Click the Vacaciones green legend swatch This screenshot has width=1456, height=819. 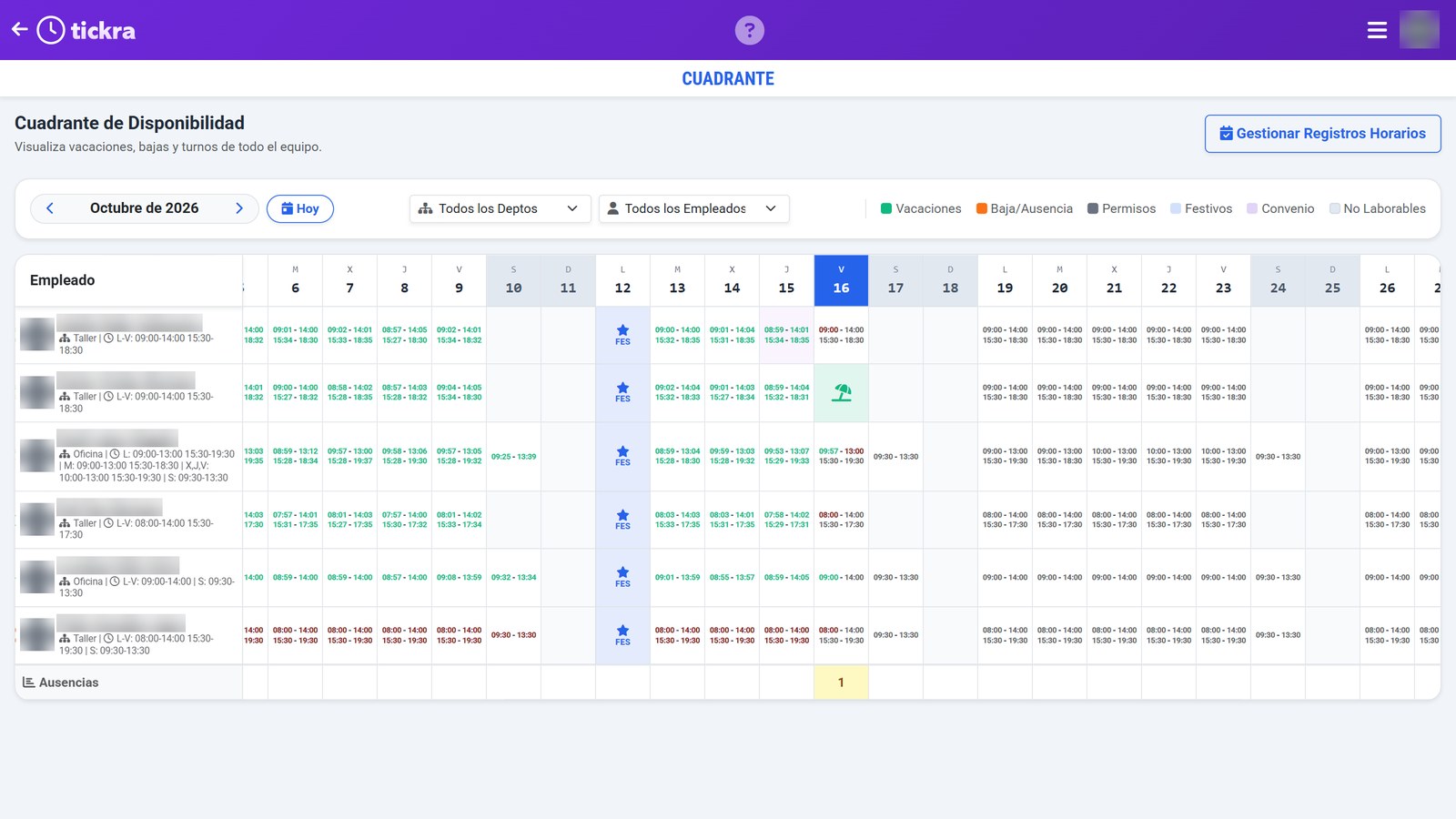(x=886, y=208)
